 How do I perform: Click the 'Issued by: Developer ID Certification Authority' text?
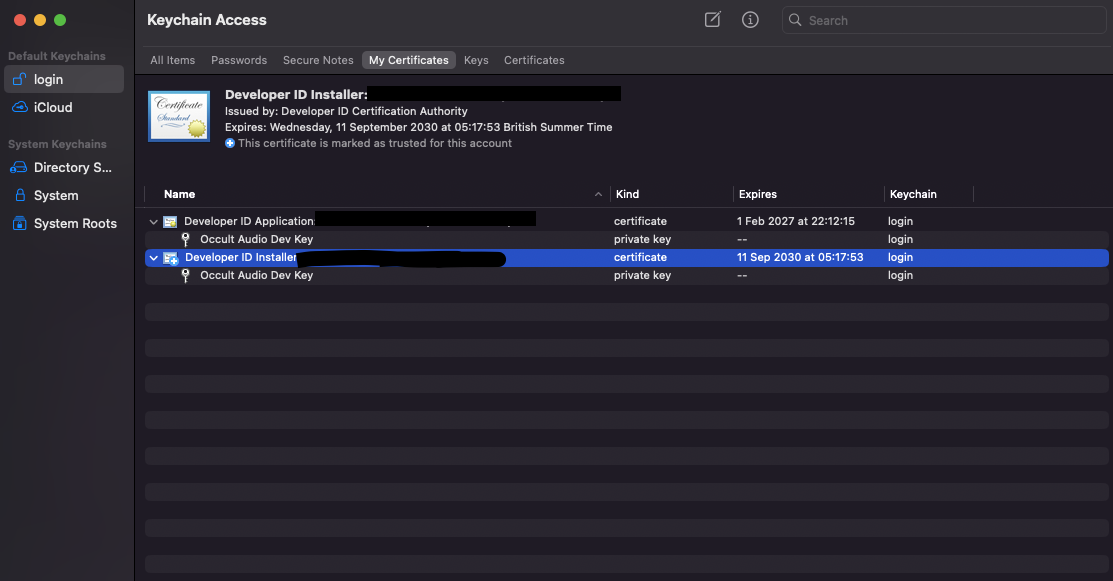pos(346,111)
